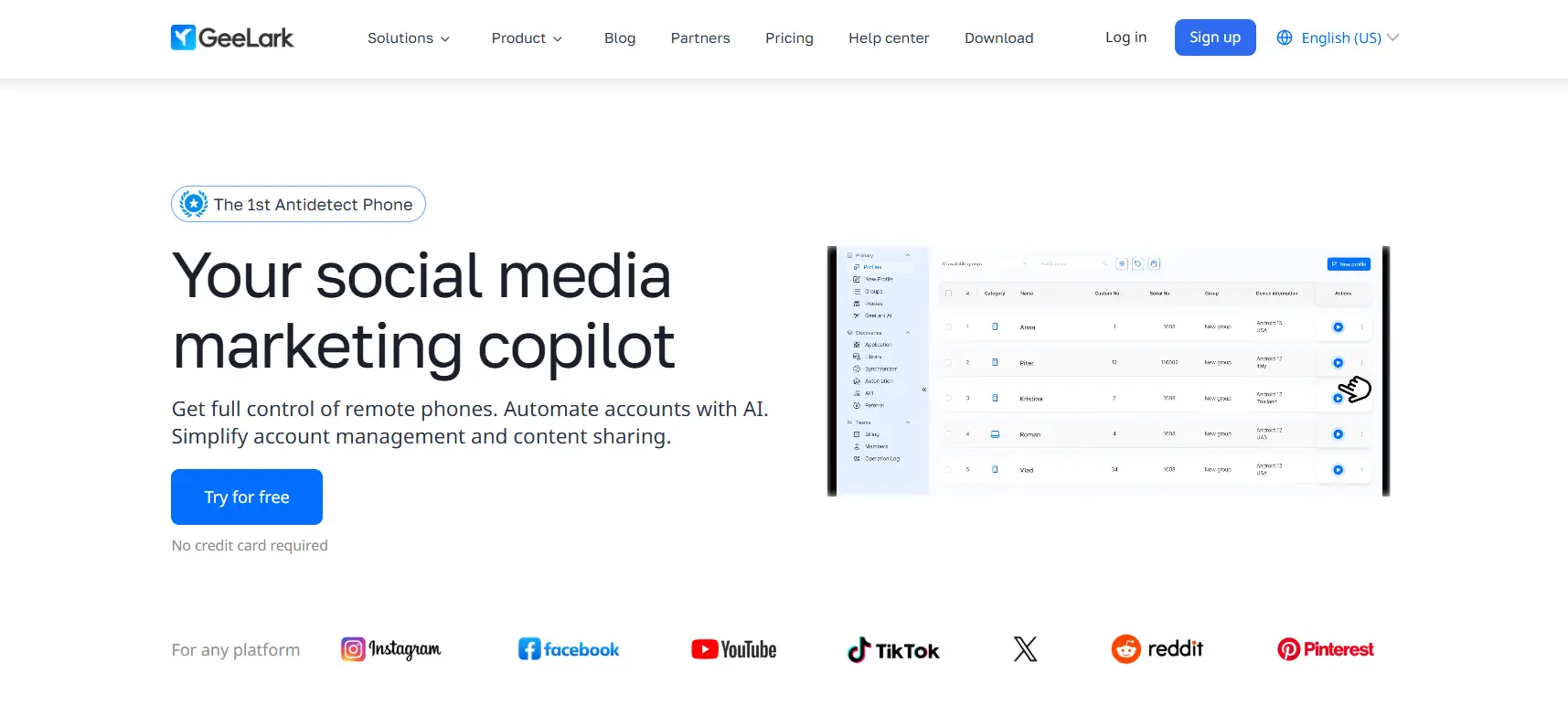Click the dashboard preview image
1568x716 pixels.
pos(1108,371)
